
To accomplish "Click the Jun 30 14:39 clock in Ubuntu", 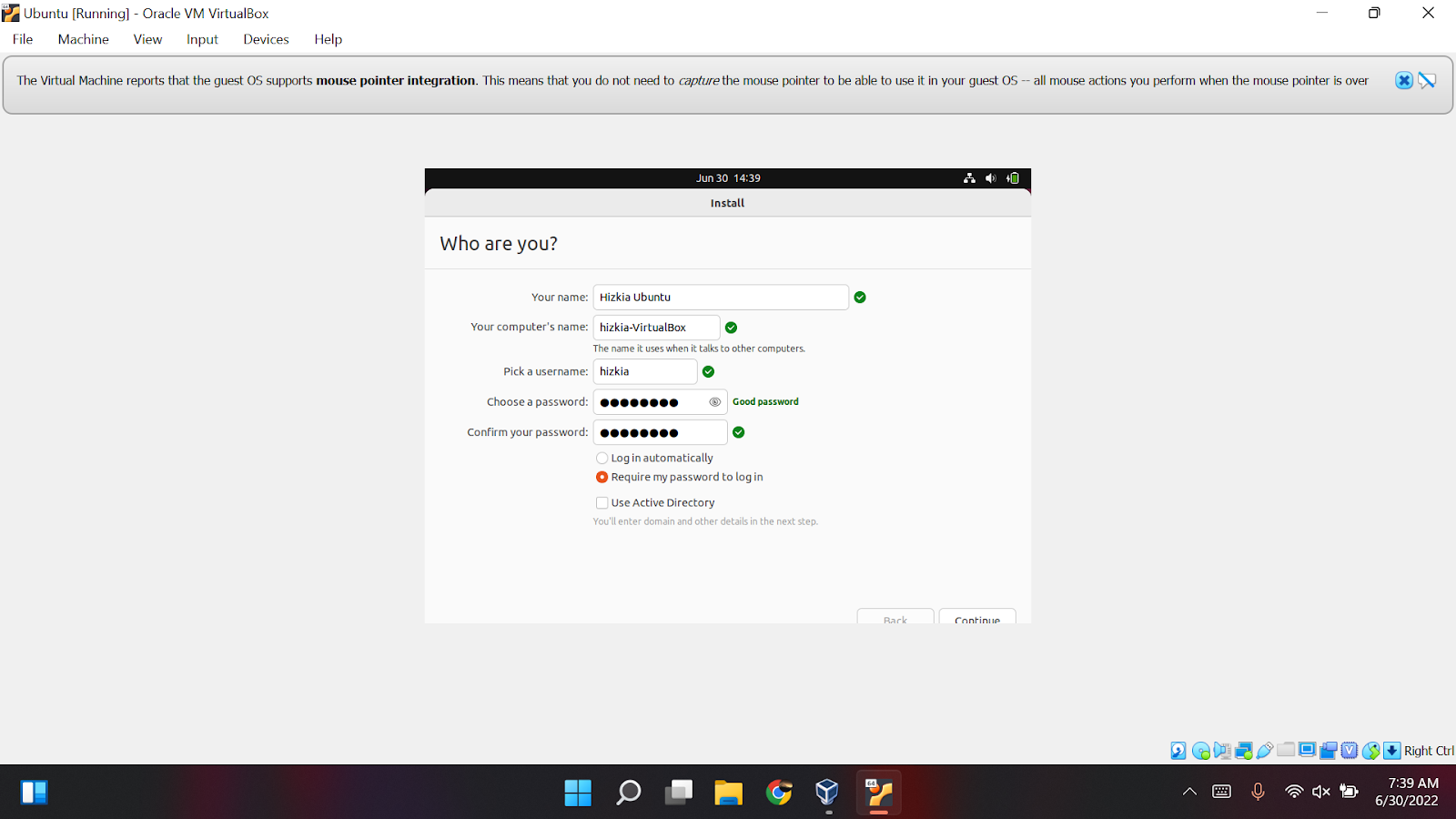I will coord(728,178).
